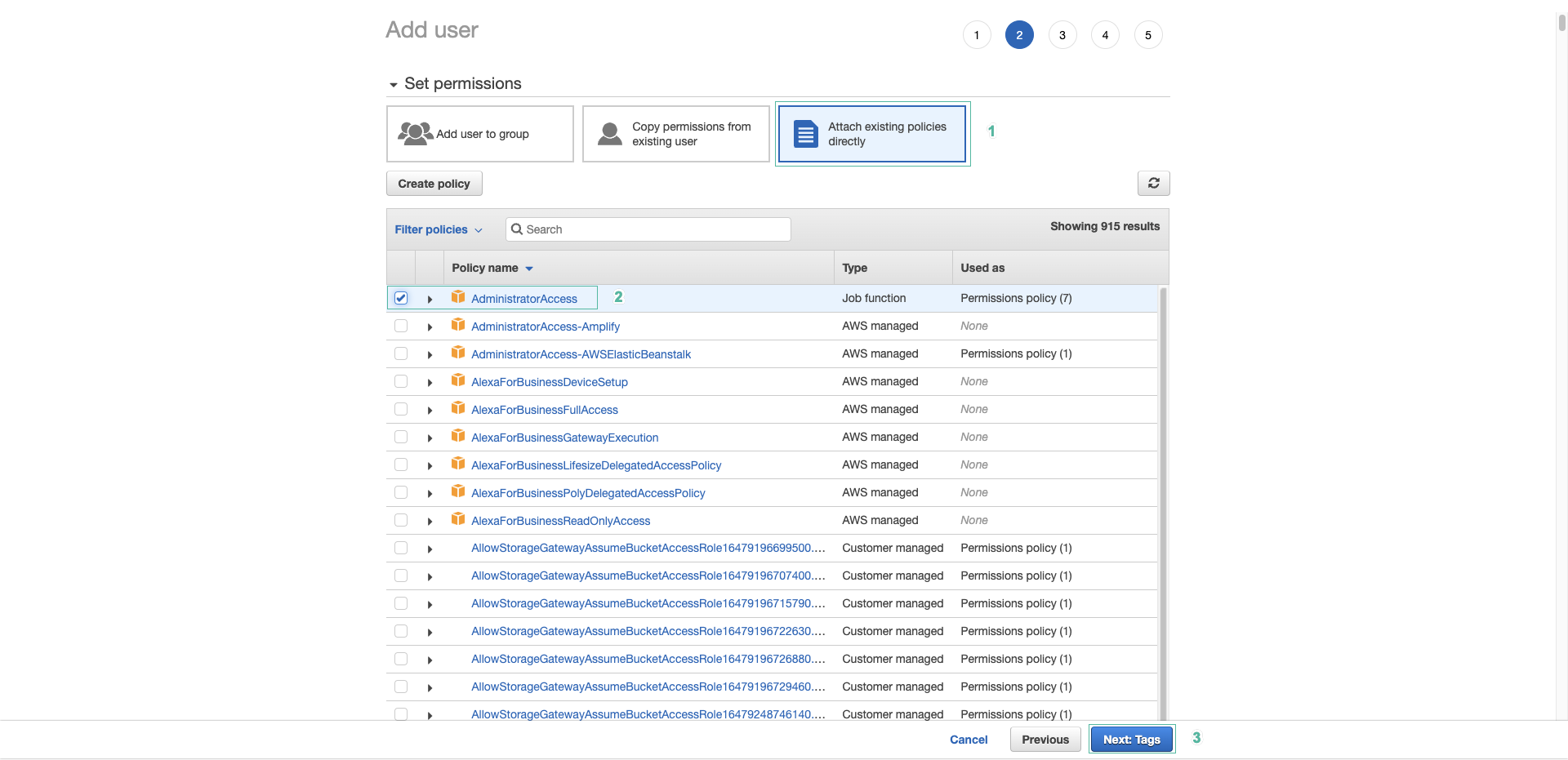This screenshot has width=1568, height=760.
Task: Select Copy permissions from existing user
Action: 676,134
